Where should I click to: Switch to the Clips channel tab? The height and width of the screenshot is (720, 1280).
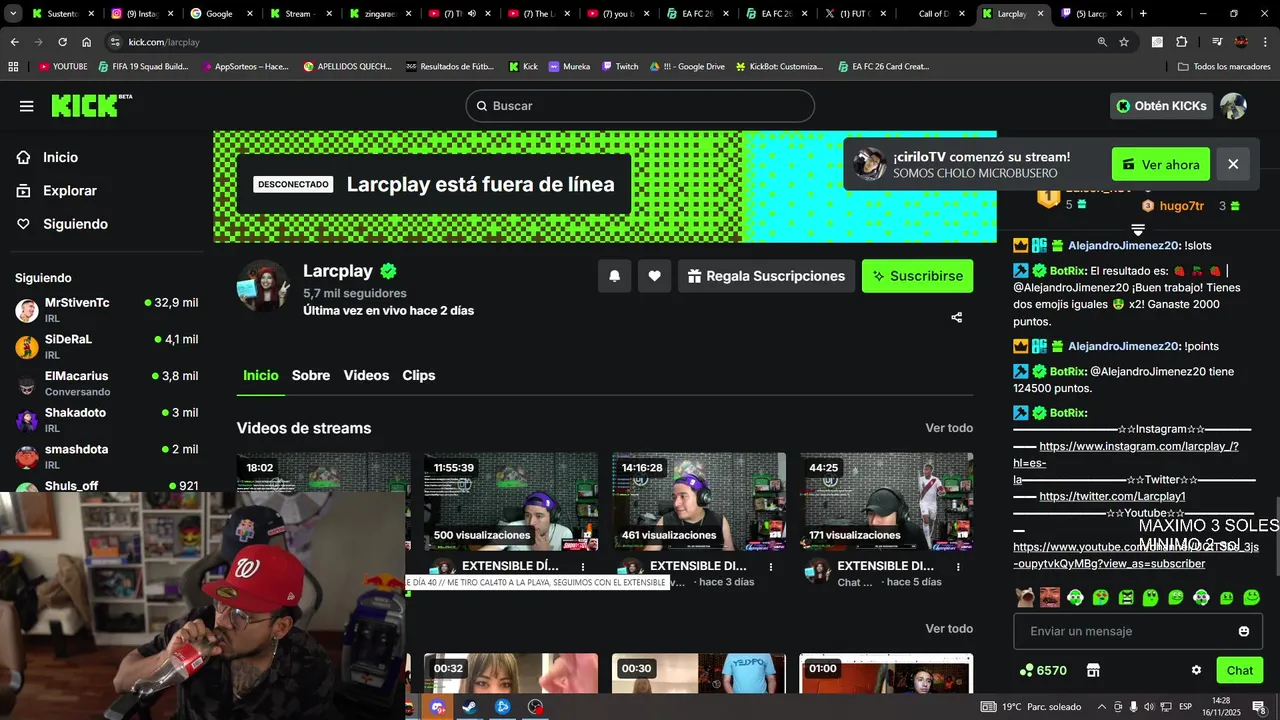point(419,375)
